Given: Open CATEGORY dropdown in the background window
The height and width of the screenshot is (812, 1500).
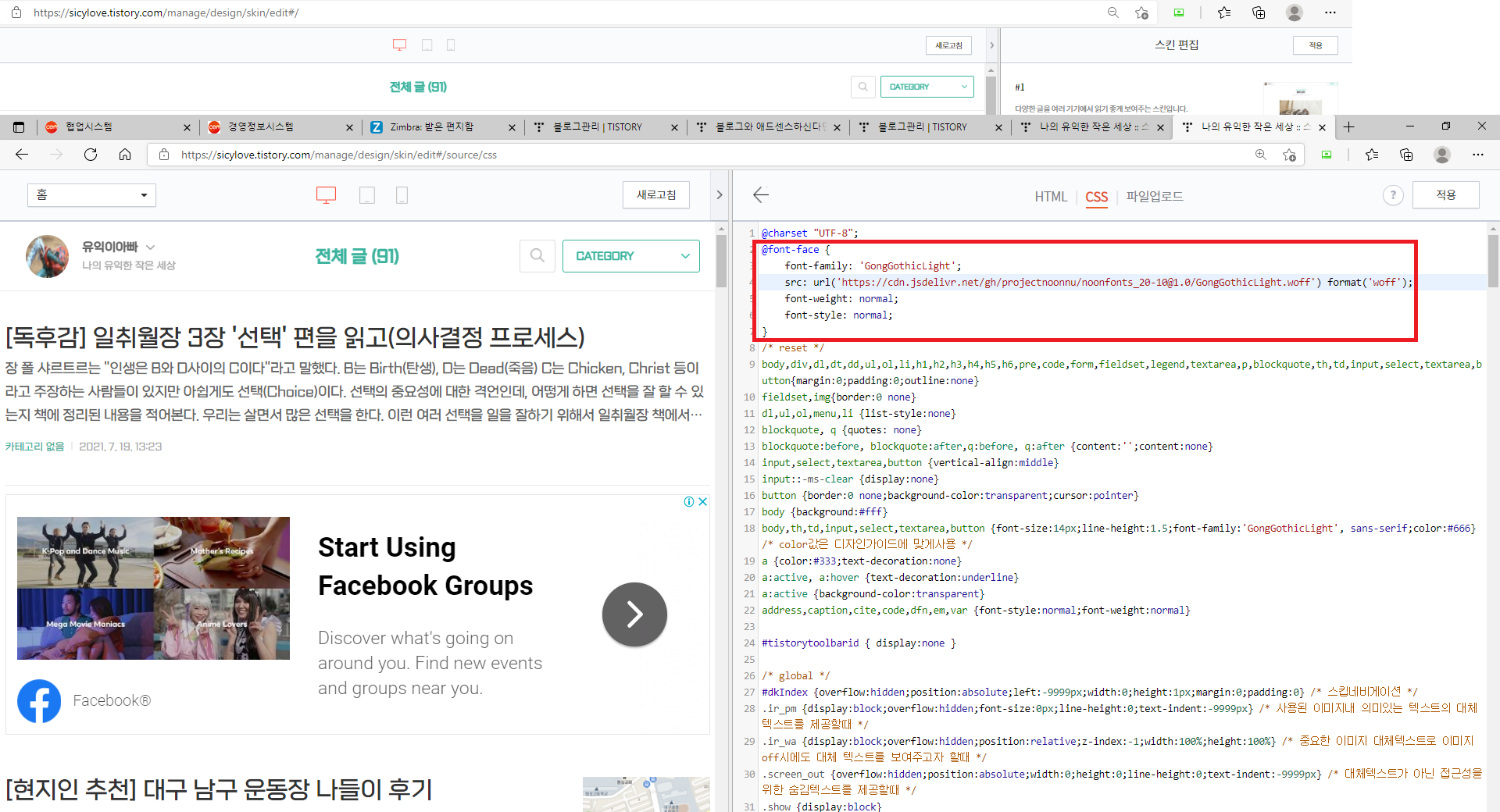Looking at the screenshot, I should [x=927, y=87].
